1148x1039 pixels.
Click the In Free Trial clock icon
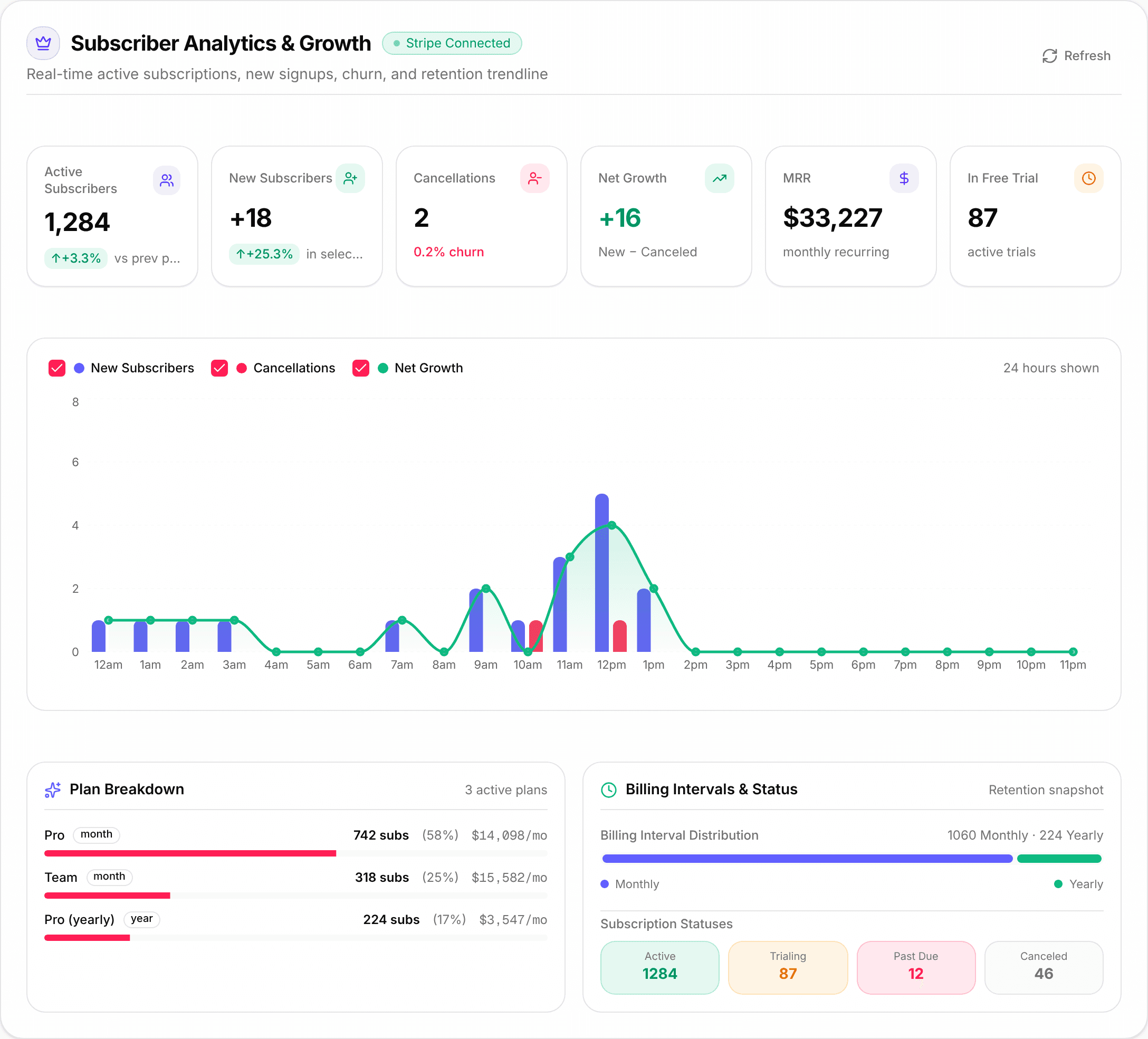(1088, 178)
